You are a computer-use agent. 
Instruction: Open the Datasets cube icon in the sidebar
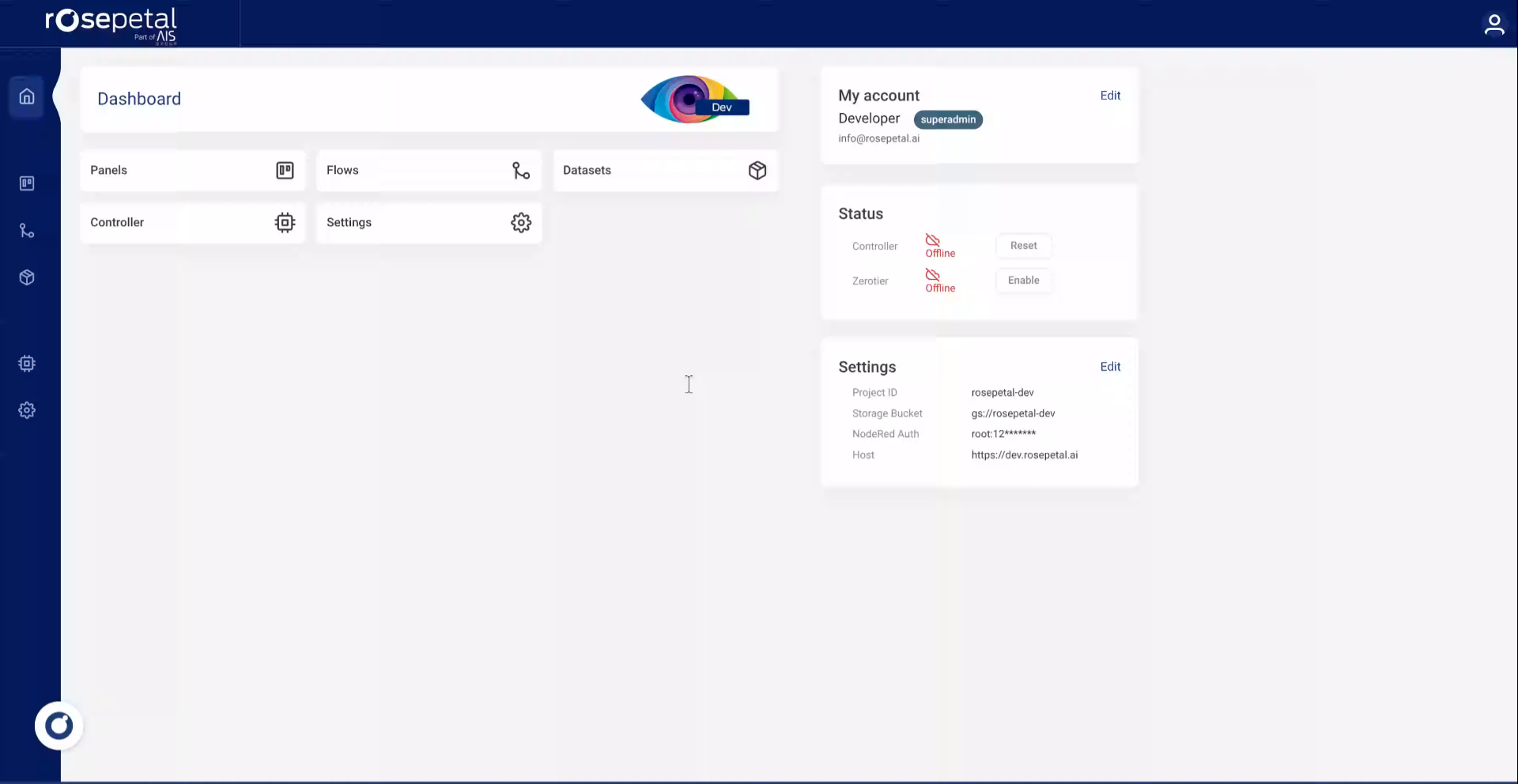pyautogui.click(x=27, y=277)
